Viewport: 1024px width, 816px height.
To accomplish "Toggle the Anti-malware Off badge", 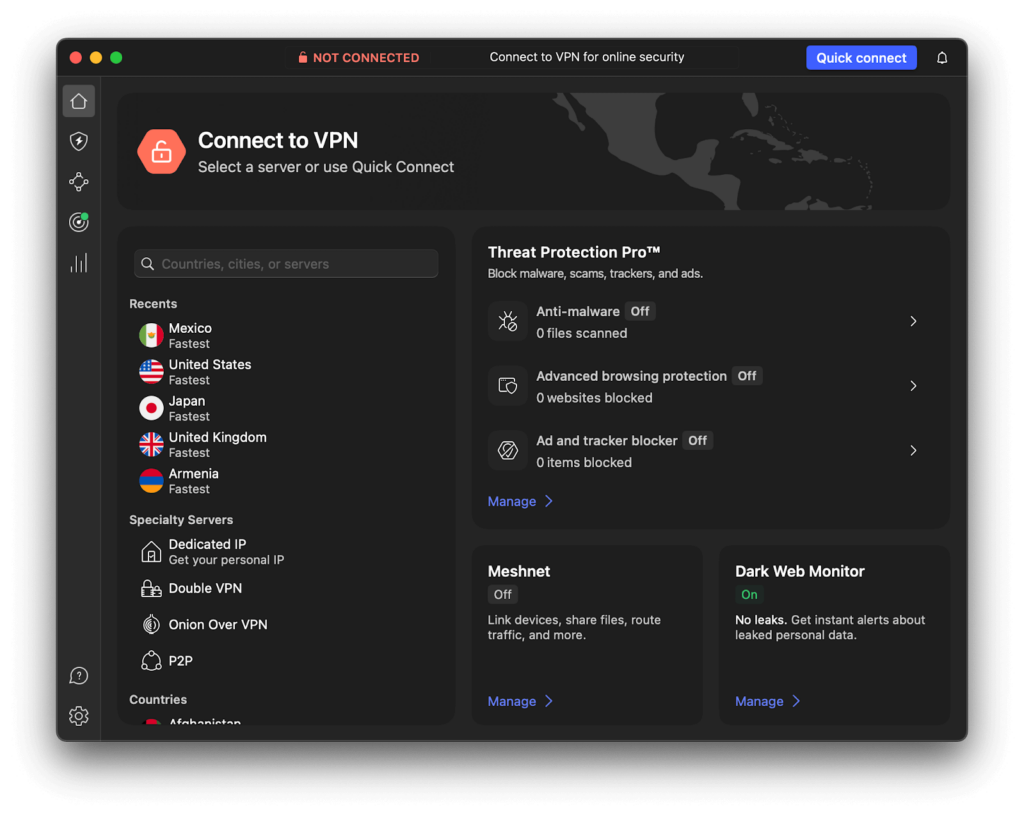I will click(640, 311).
